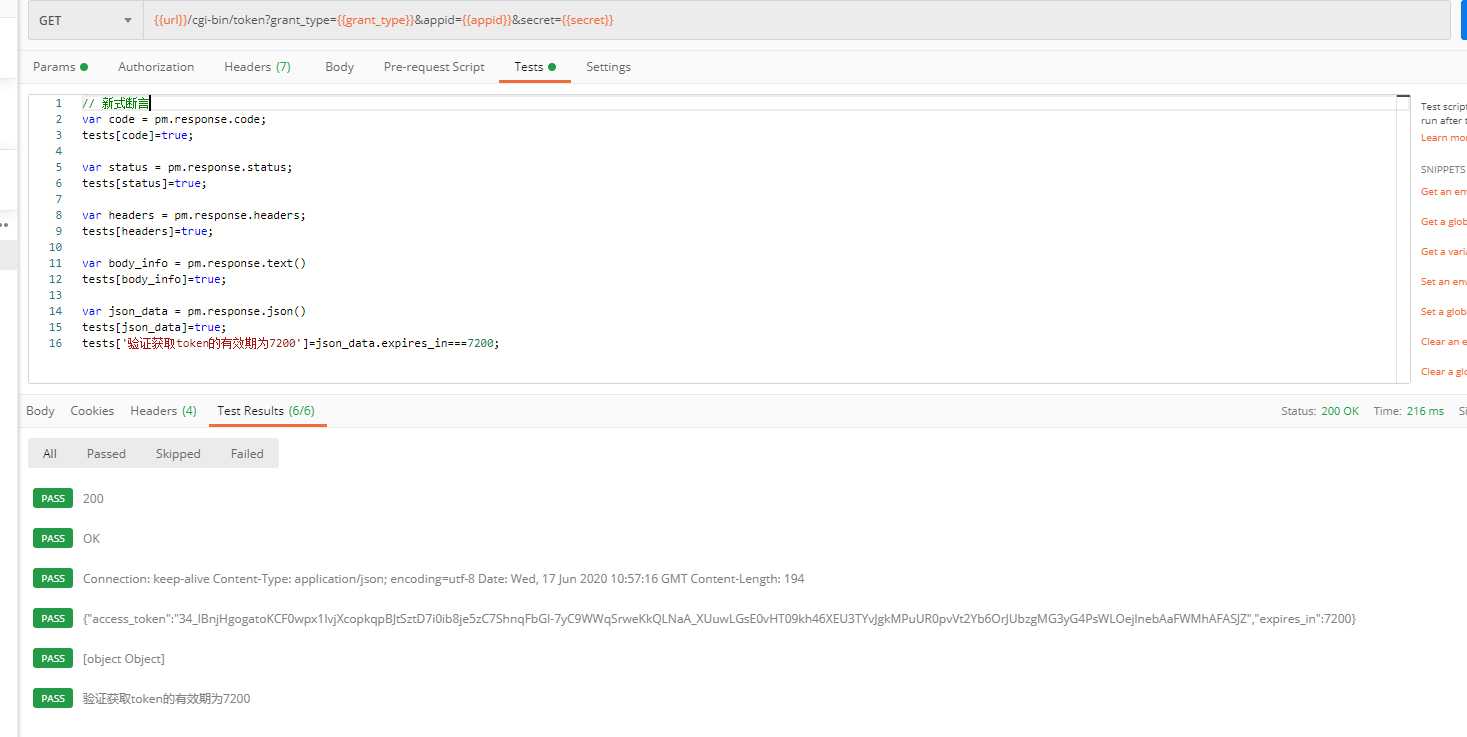
Task: Click the PASS badge for token有效期 result
Action: (53, 698)
